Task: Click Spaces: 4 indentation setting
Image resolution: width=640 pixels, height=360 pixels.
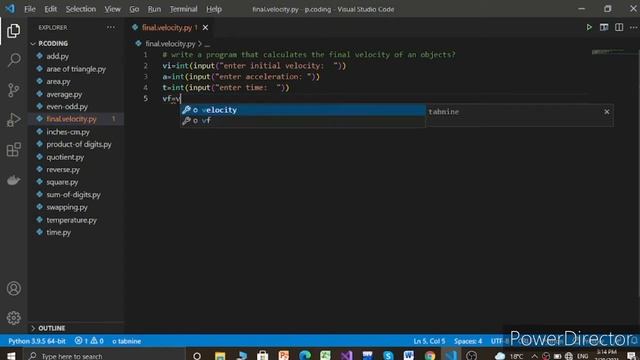Action: [x=468, y=341]
